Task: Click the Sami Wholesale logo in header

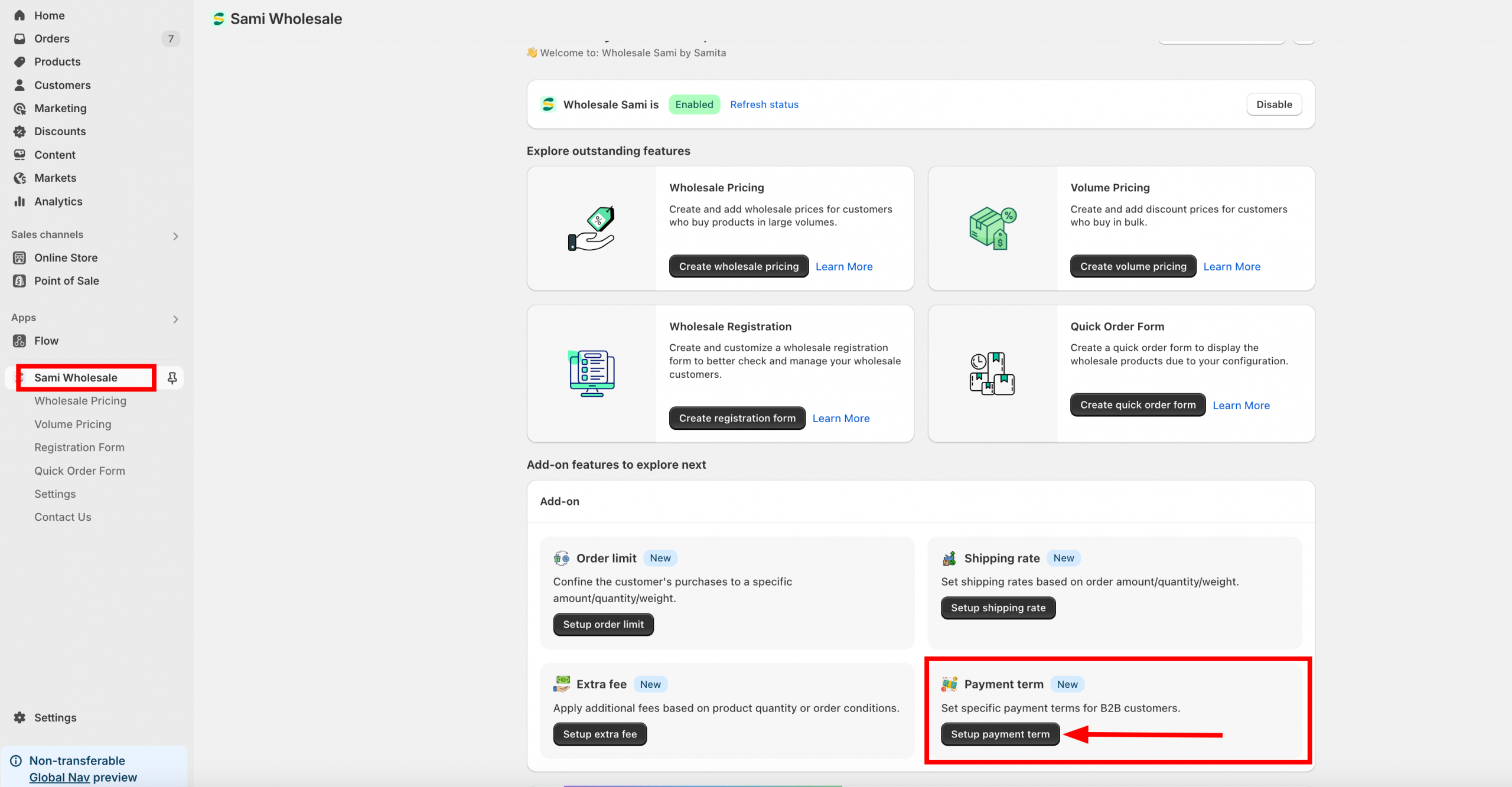Action: click(219, 19)
